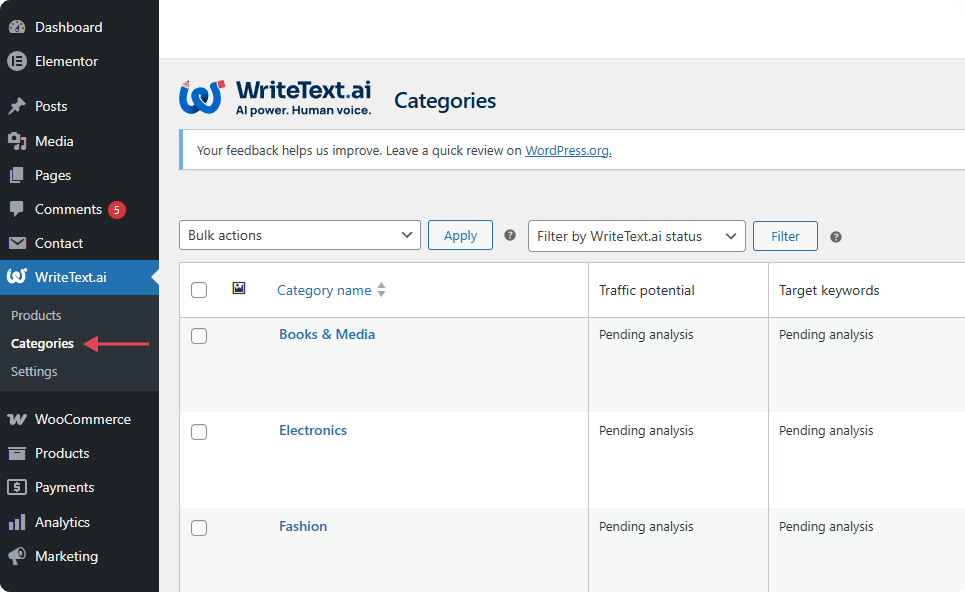The width and height of the screenshot is (965, 592).
Task: Open WriteText.ai Settings submenu item
Action: tap(34, 372)
